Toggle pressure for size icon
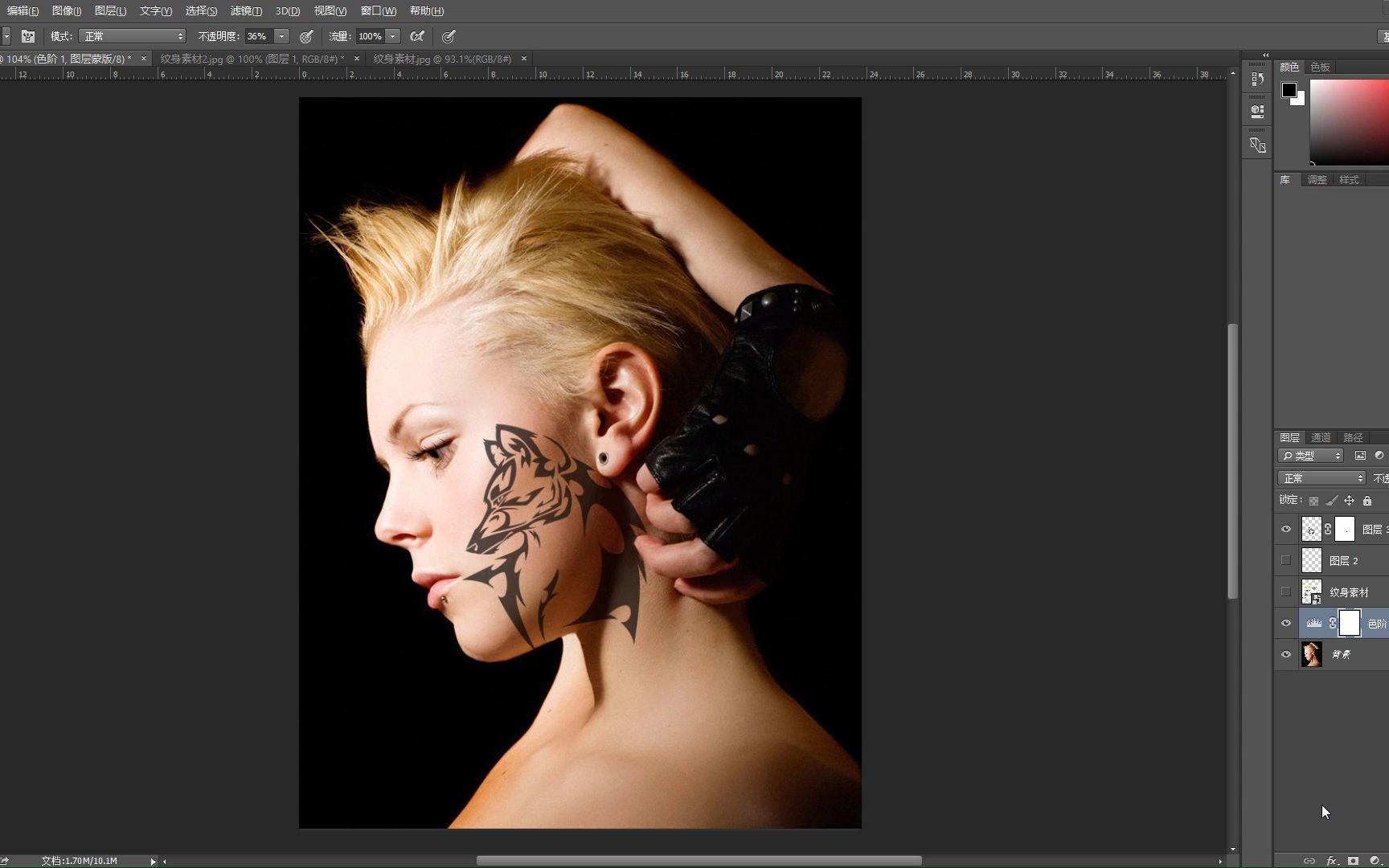Image resolution: width=1389 pixels, height=868 pixels. pos(449,36)
